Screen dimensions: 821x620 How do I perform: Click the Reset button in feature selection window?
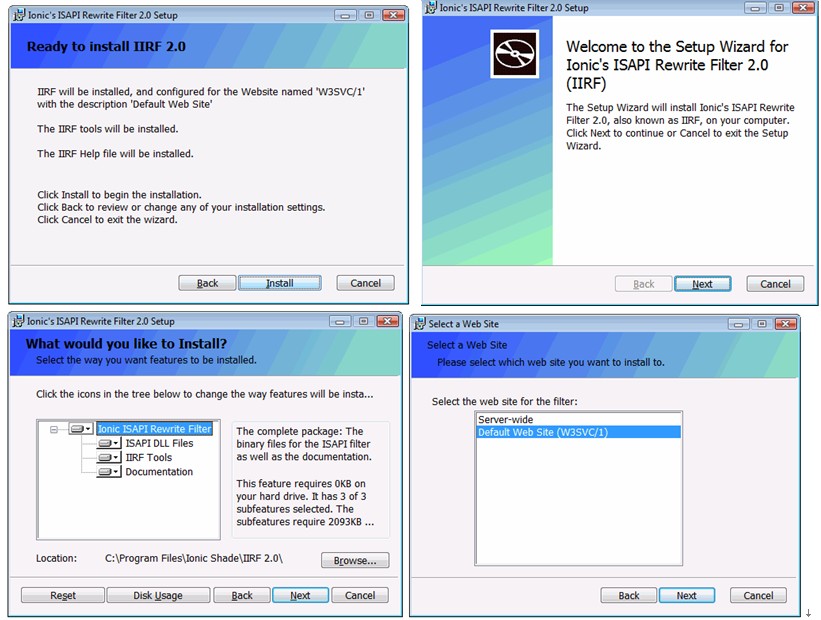tap(63, 595)
